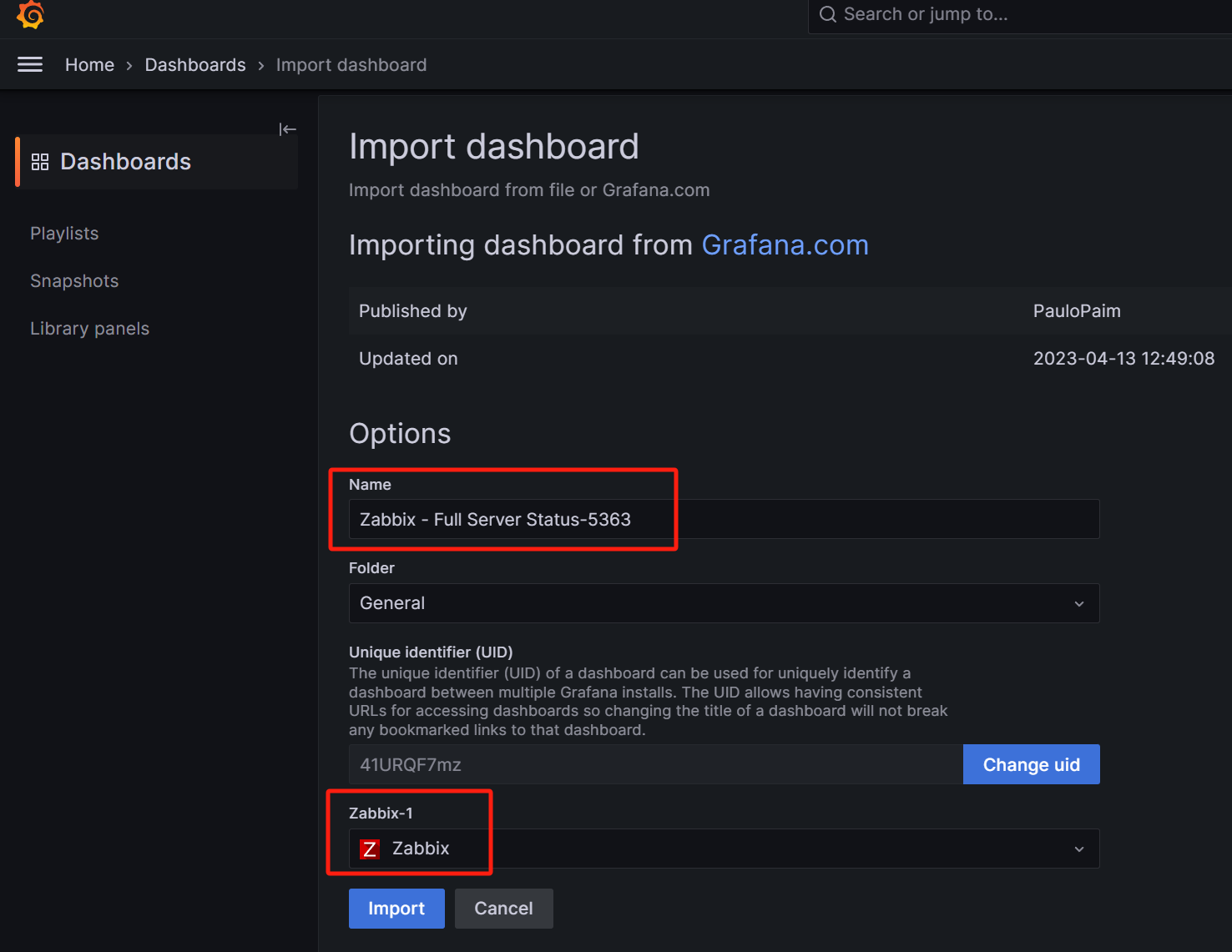Click the search magnifier icon
This screenshot has width=1232, height=952.
[x=827, y=14]
